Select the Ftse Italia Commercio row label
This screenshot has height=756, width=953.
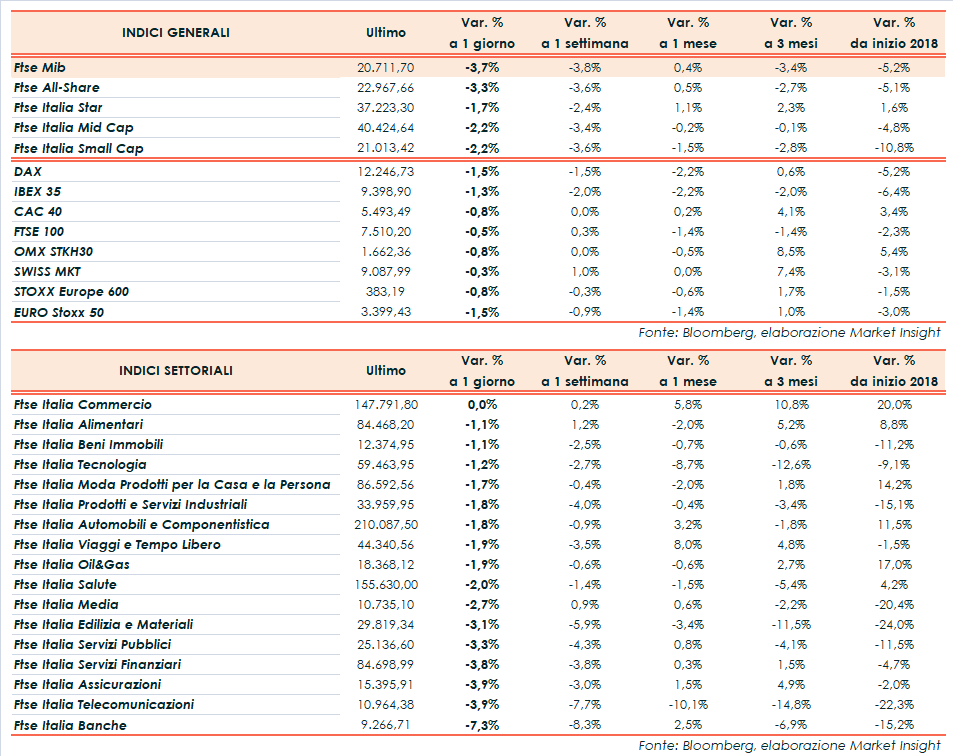pos(83,404)
